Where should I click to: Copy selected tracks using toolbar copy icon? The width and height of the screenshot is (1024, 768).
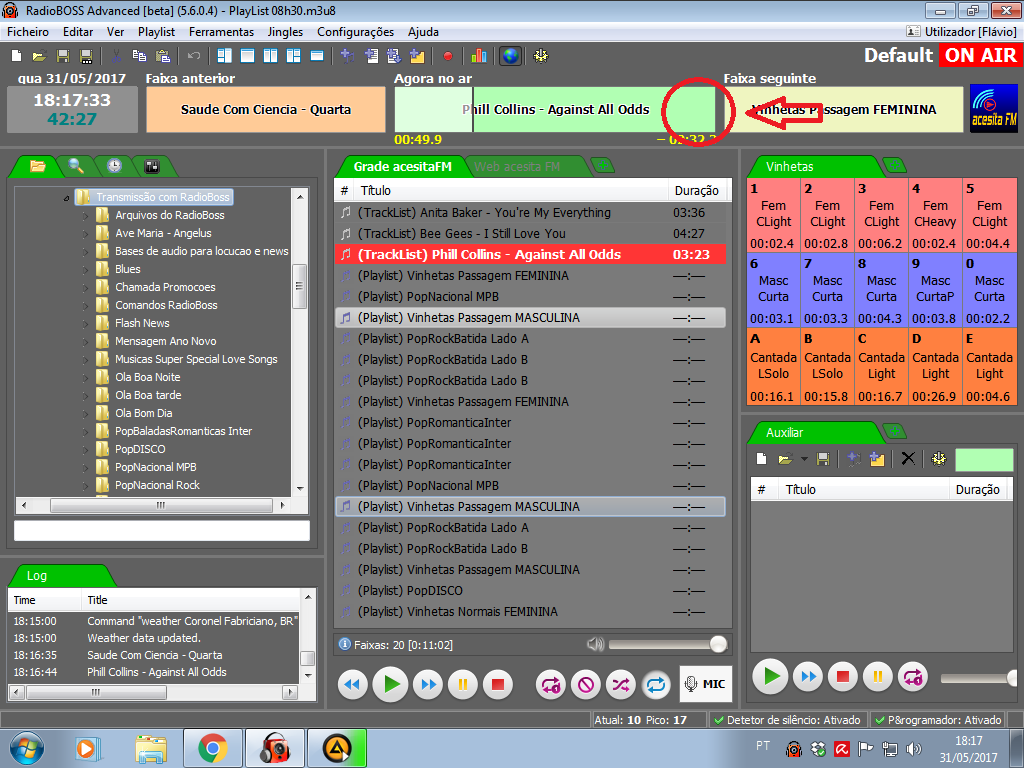(x=139, y=56)
